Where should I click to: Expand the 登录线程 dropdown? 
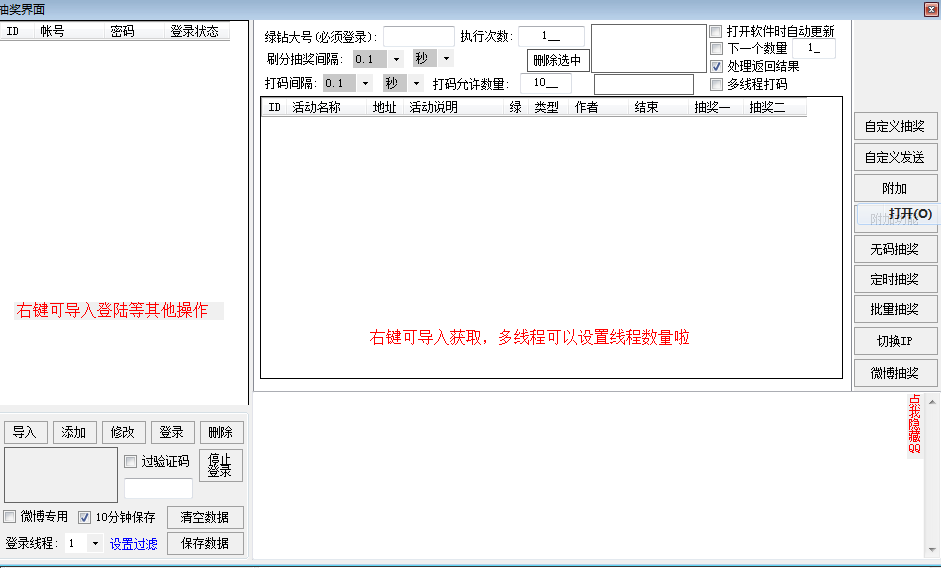click(x=95, y=544)
